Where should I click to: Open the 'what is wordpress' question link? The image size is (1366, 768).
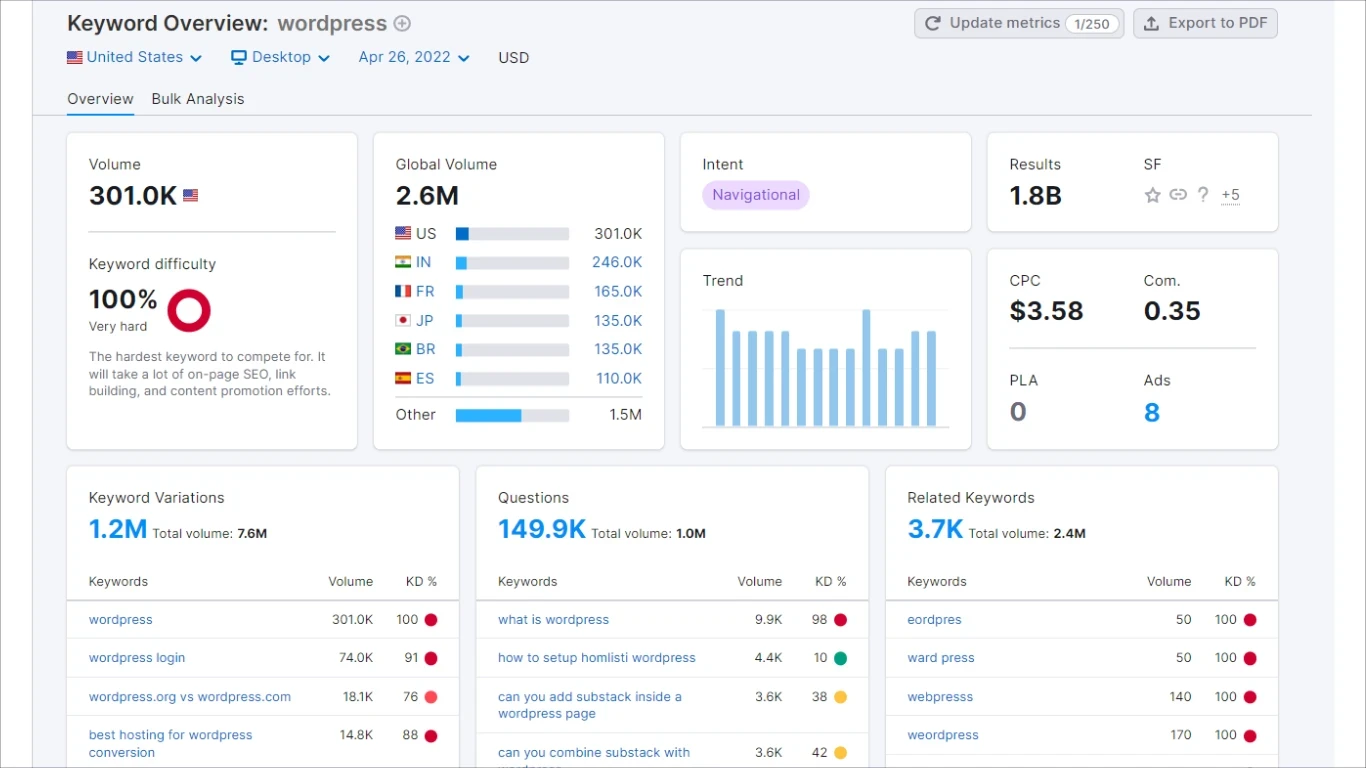point(553,620)
